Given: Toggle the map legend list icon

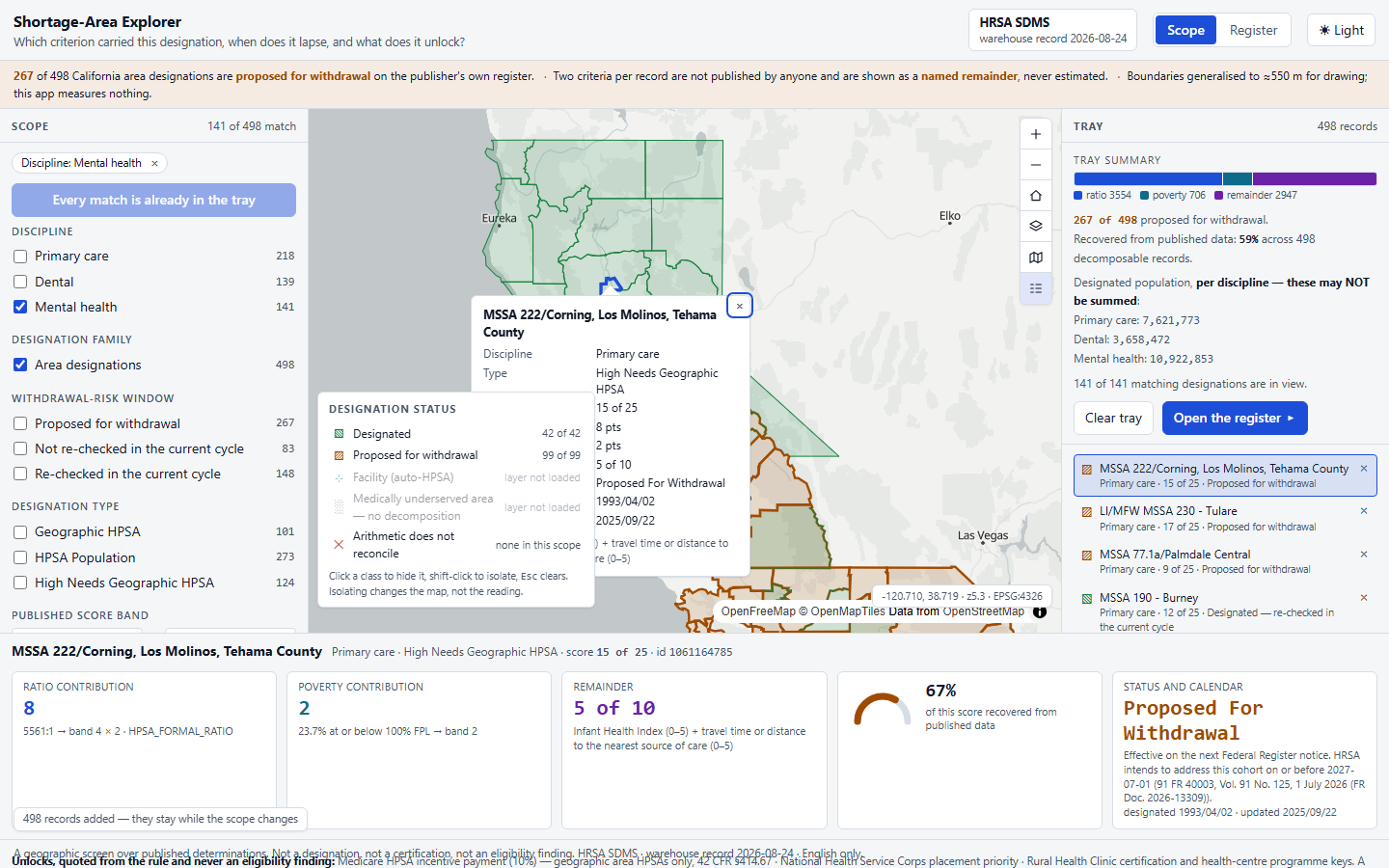Looking at the screenshot, I should tap(1035, 288).
